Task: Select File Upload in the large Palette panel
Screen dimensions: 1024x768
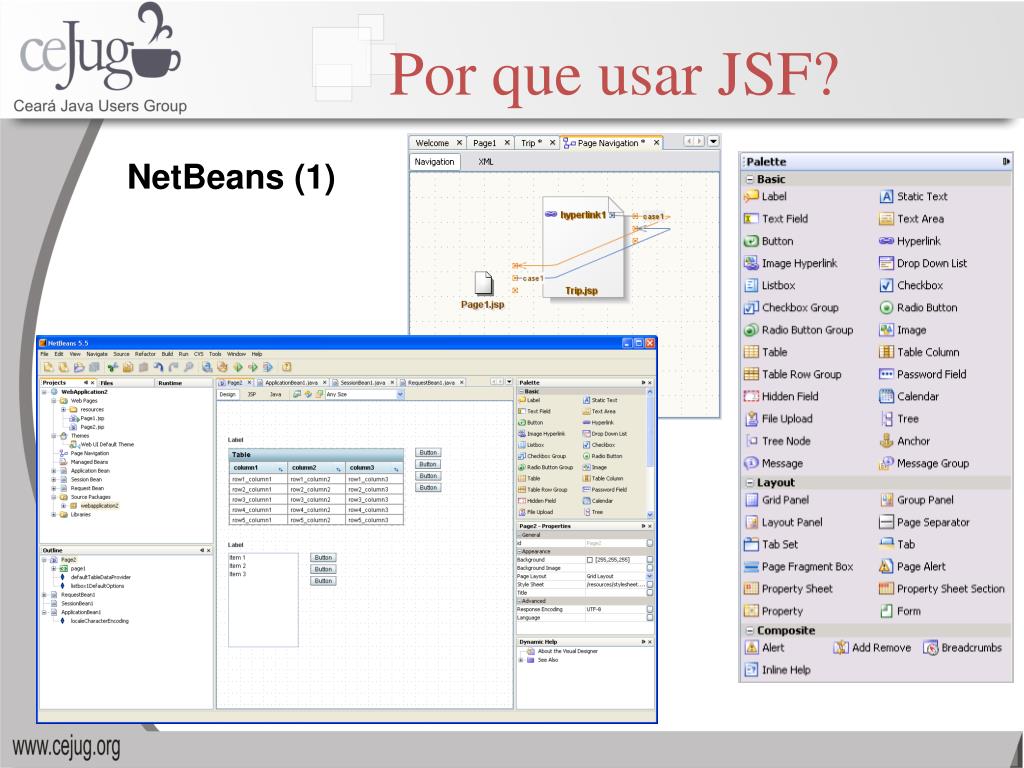Action: coord(778,419)
